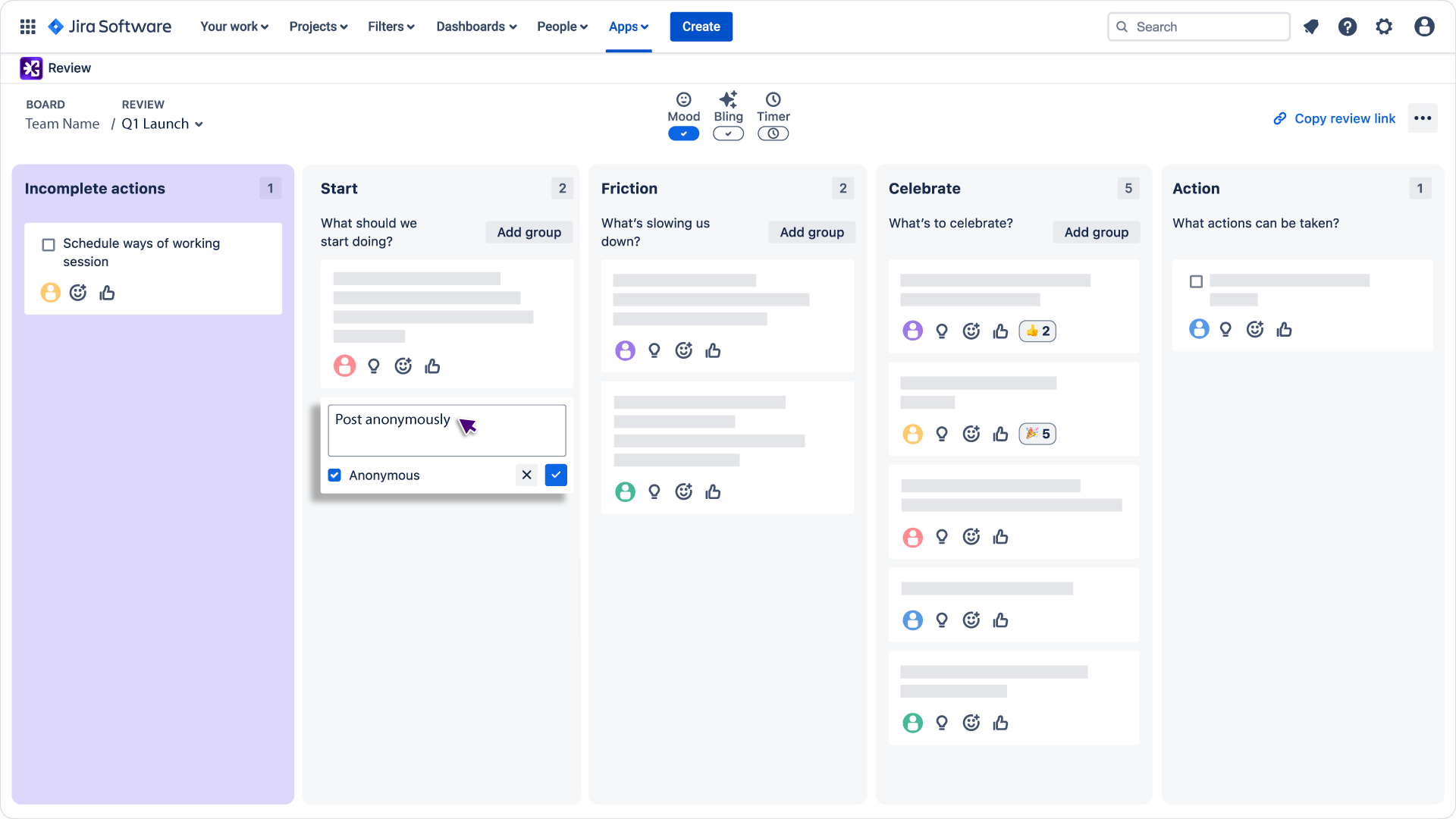Open the Your work menu
Screen dimensions: 1456x819
tap(234, 27)
